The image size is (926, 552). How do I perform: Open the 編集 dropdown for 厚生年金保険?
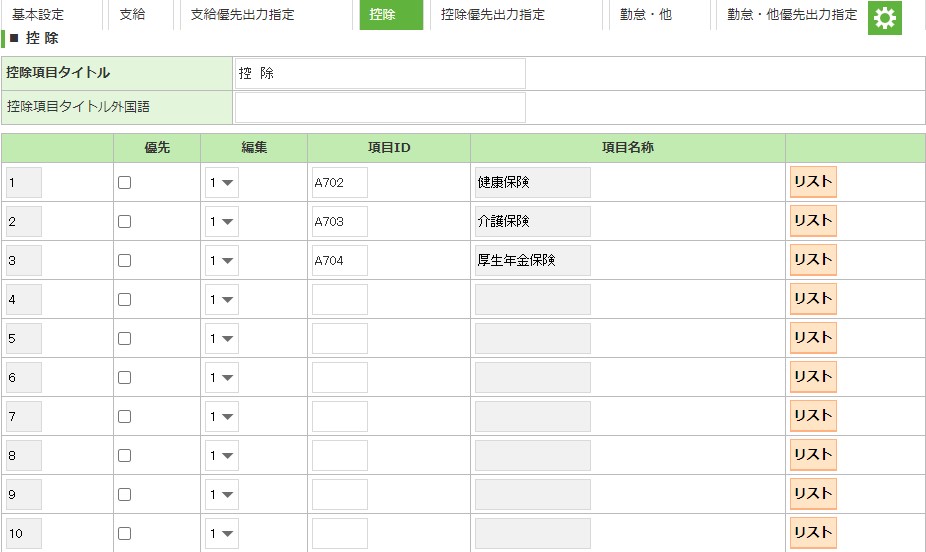click(222, 261)
